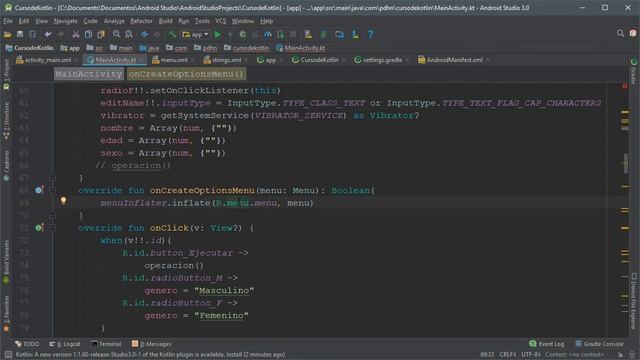Click the Find magnifier icon
The width and height of the screenshot is (640, 360).
[116, 34]
